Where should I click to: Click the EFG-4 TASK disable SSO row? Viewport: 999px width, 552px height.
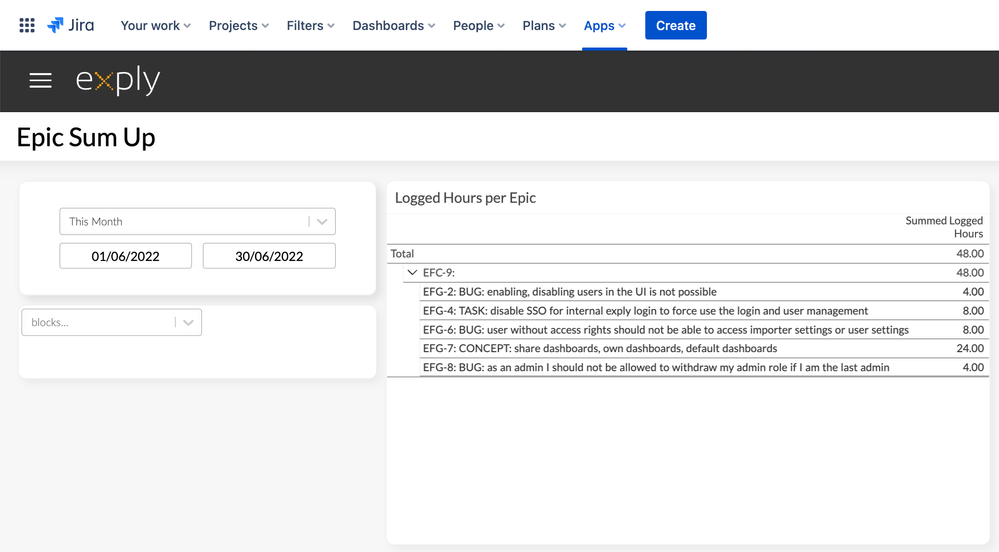point(703,311)
